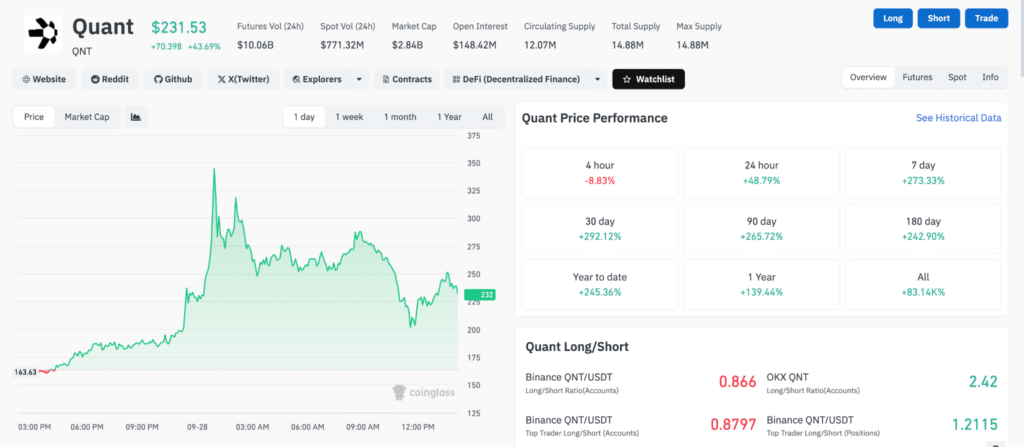This screenshot has height=447, width=1024.
Task: Click the current price $231.53
Action: click(179, 27)
